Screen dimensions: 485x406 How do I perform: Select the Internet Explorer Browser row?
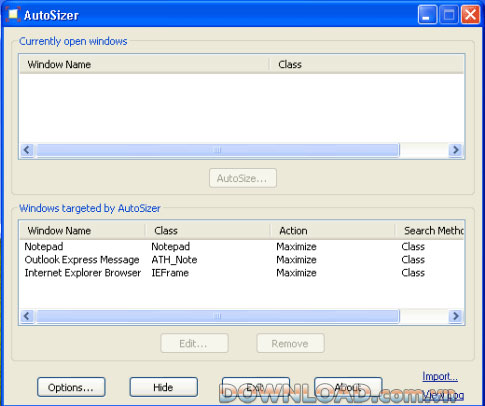click(242, 273)
